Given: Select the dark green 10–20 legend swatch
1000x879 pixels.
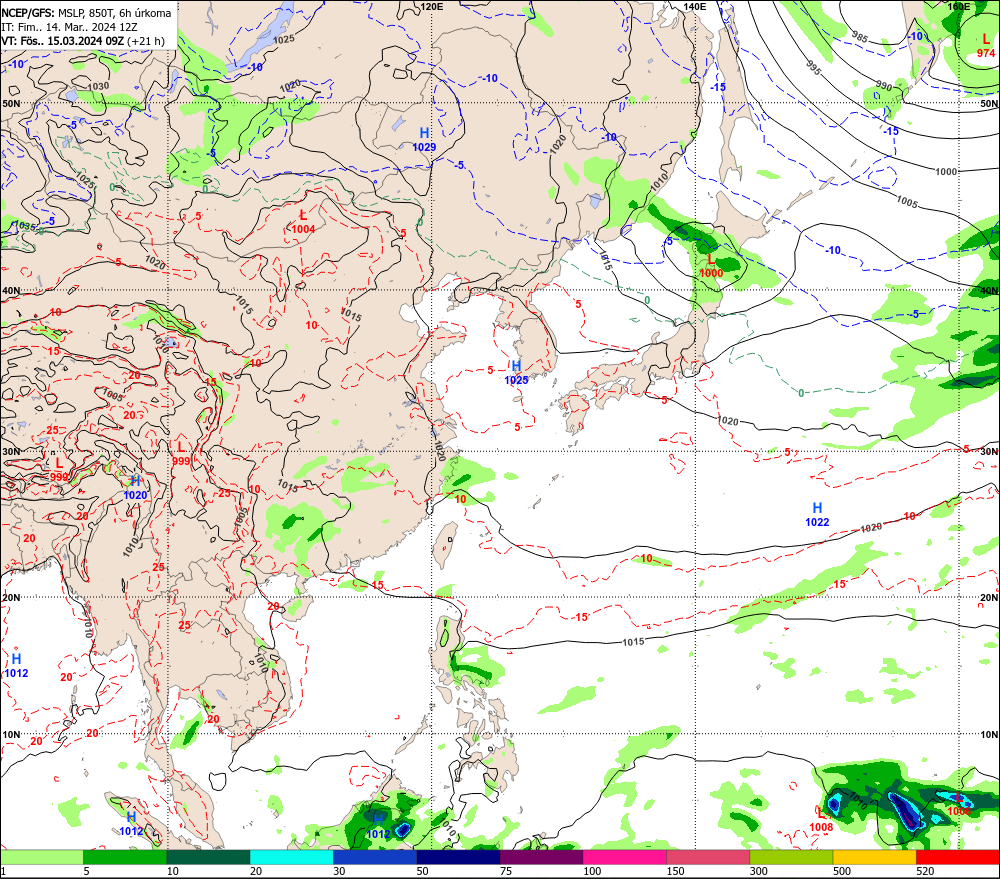Looking at the screenshot, I should (x=209, y=857).
